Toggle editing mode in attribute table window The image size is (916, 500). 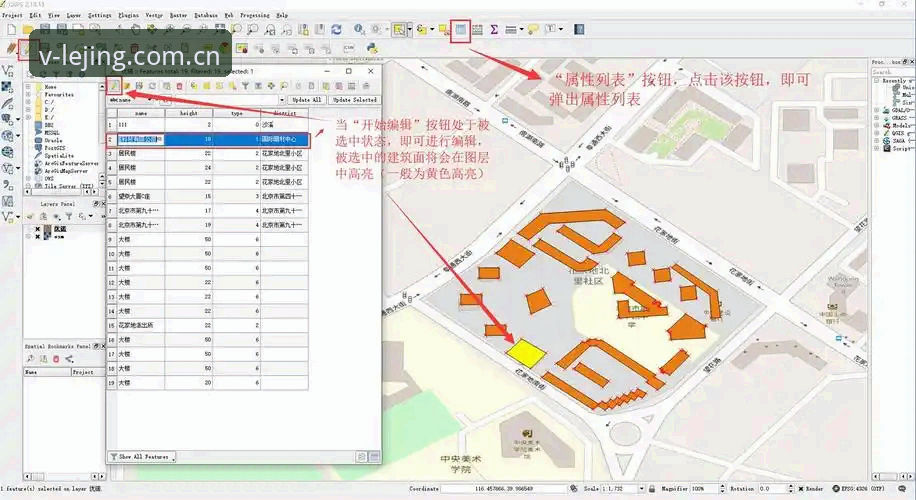pos(114,86)
